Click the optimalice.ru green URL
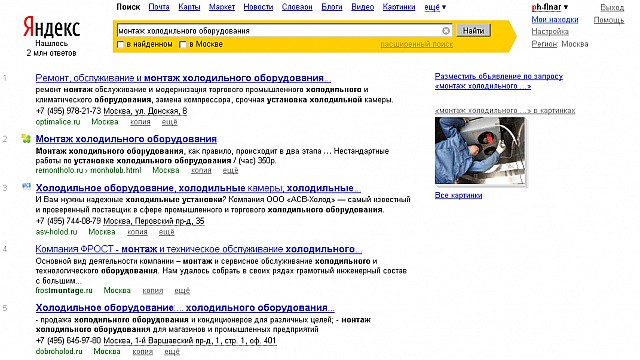Viewport: 640px width, 360px height. pyautogui.click(x=58, y=122)
